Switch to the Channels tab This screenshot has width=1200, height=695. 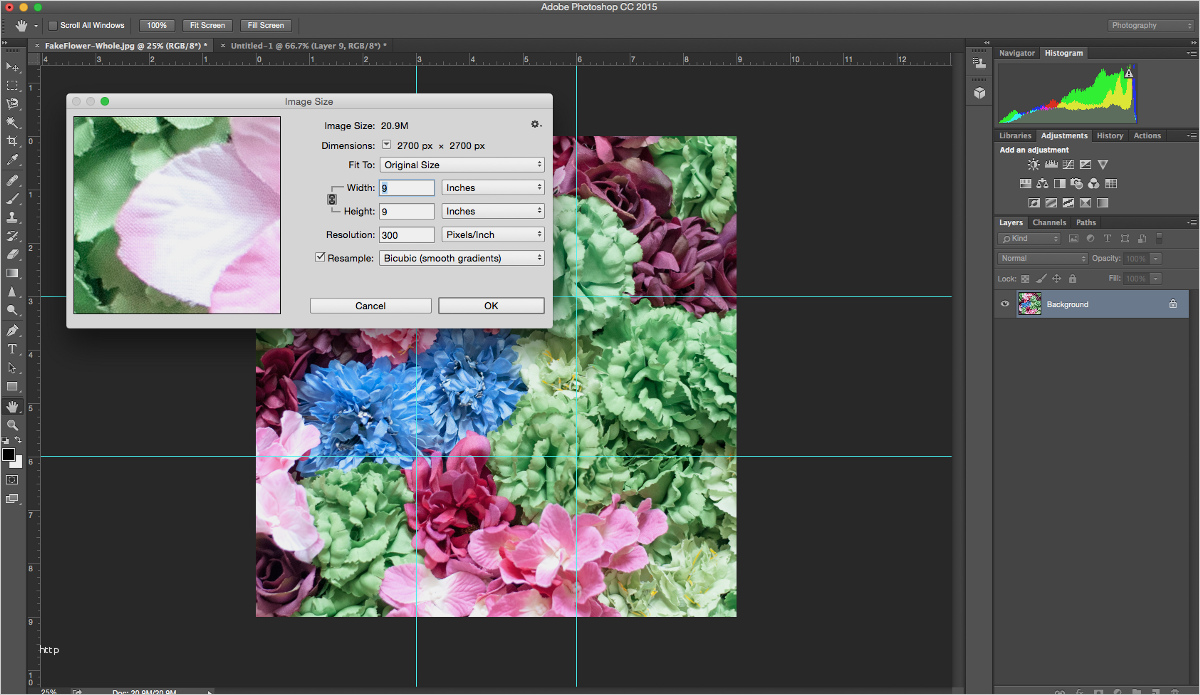[x=1049, y=222]
